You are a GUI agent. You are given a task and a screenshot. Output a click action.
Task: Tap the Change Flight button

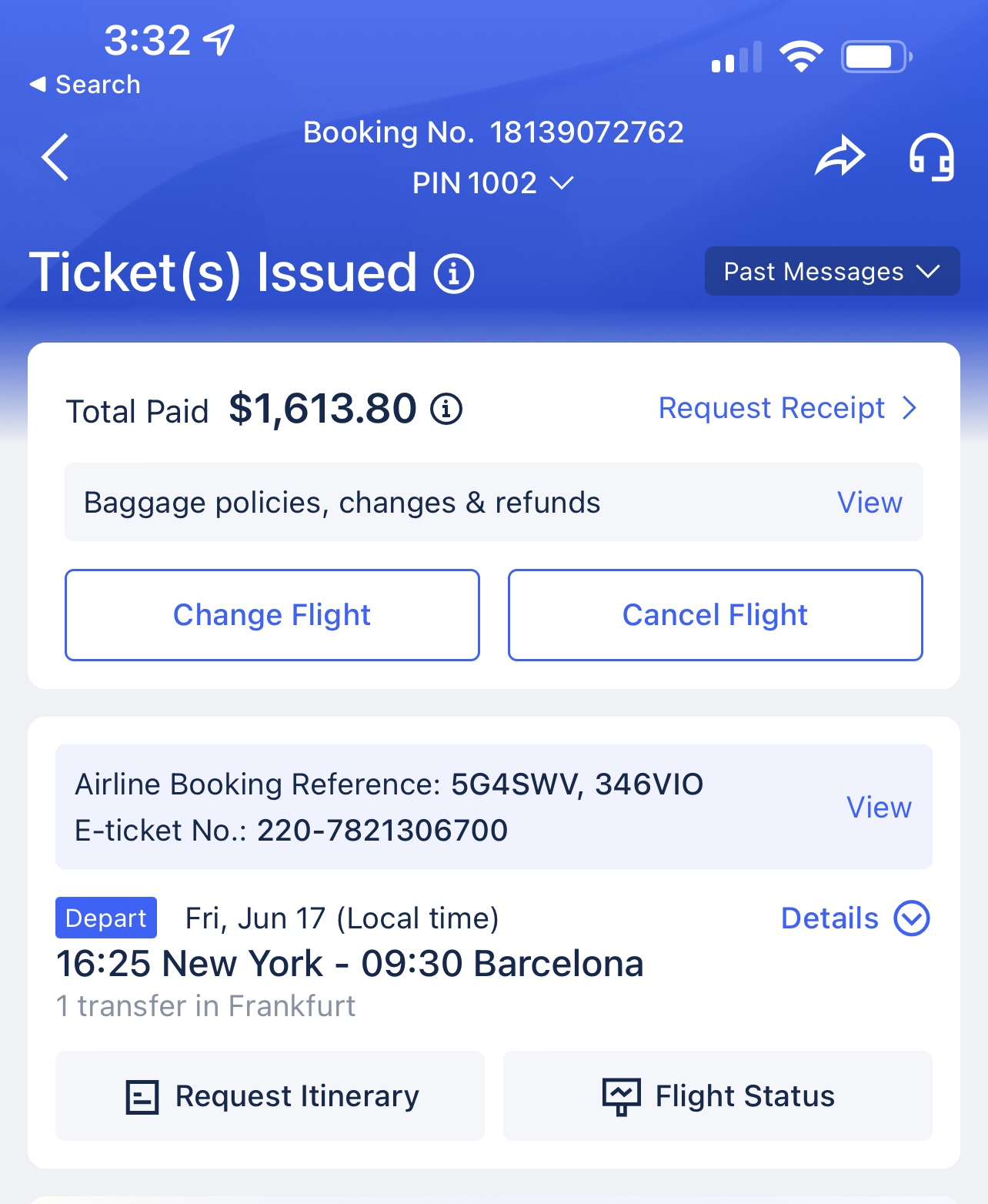272,614
